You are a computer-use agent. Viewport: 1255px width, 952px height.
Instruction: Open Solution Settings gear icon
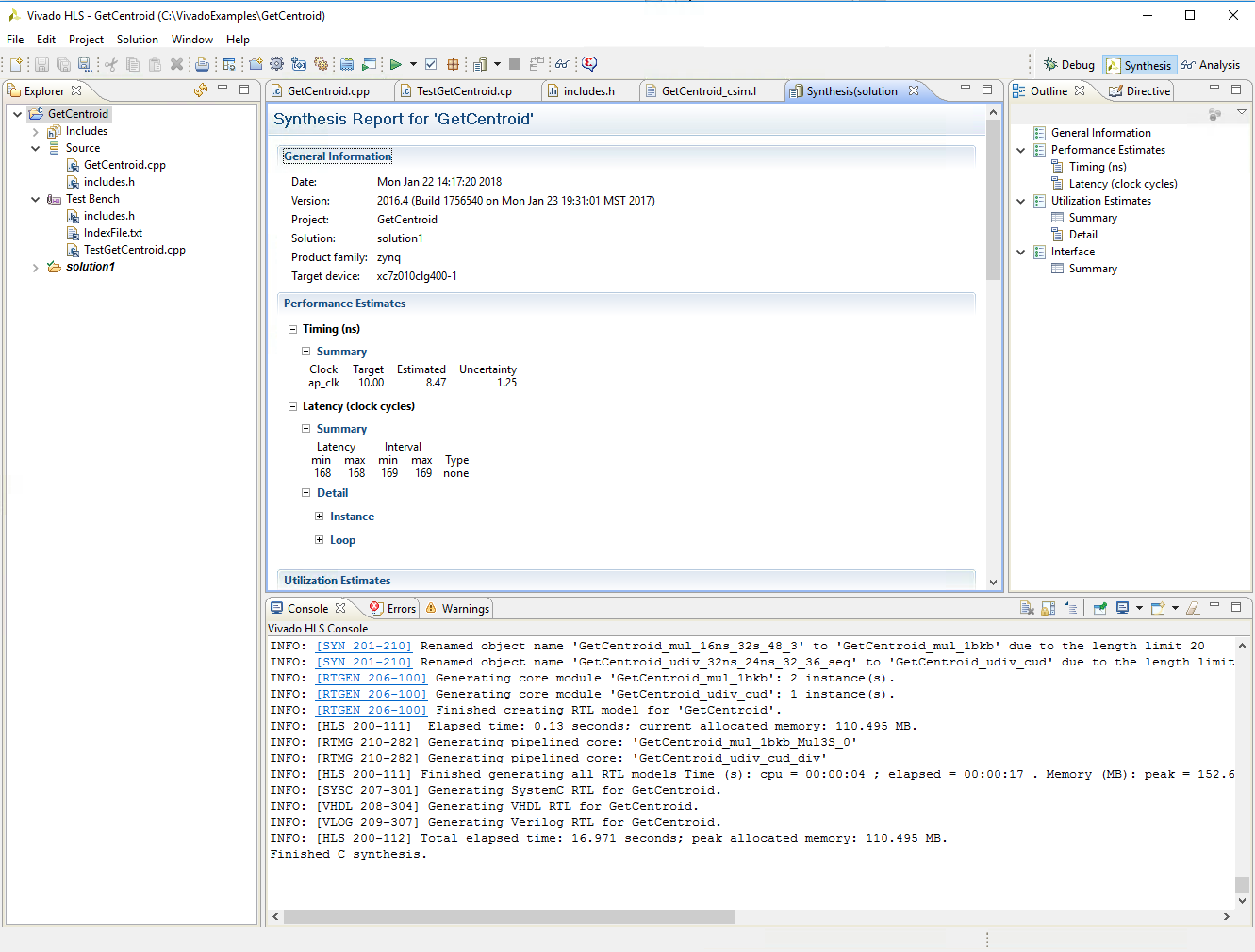point(322,64)
